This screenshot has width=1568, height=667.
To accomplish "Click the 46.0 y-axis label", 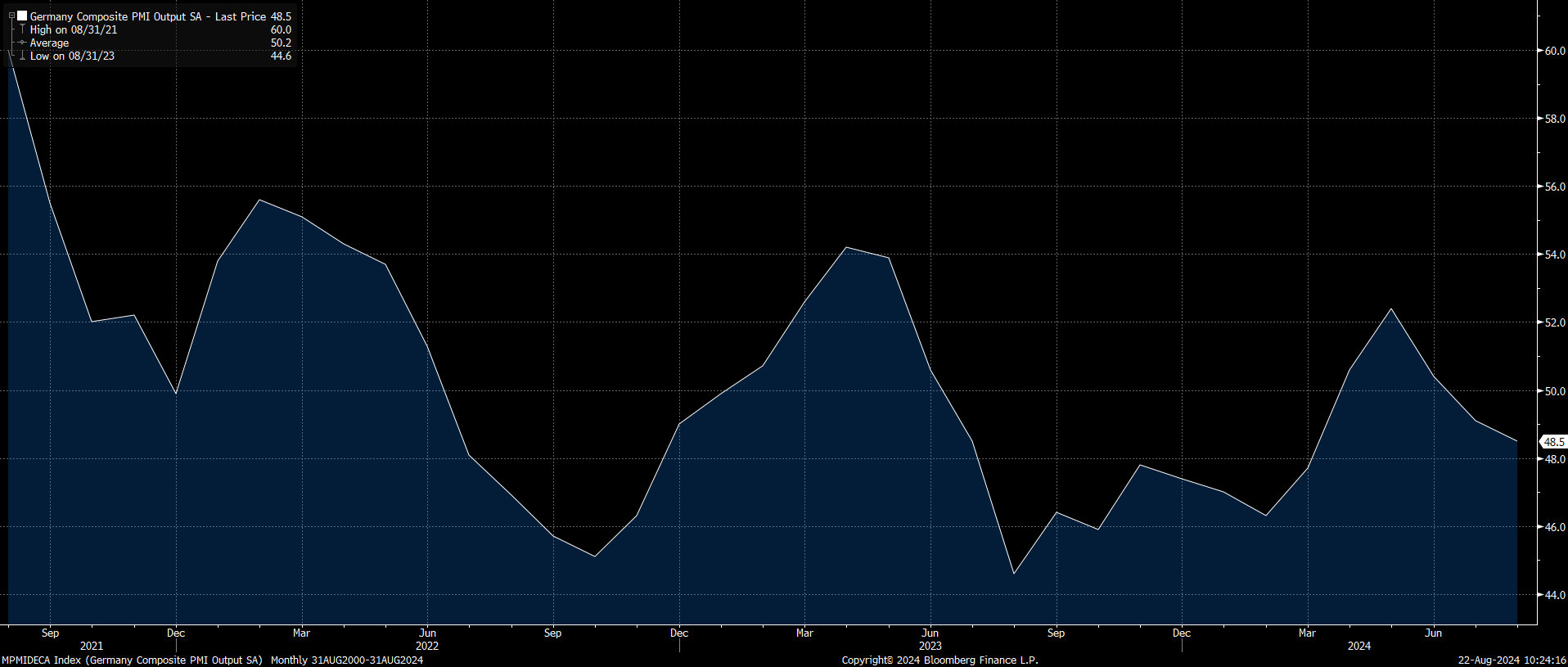I will coord(1555,527).
